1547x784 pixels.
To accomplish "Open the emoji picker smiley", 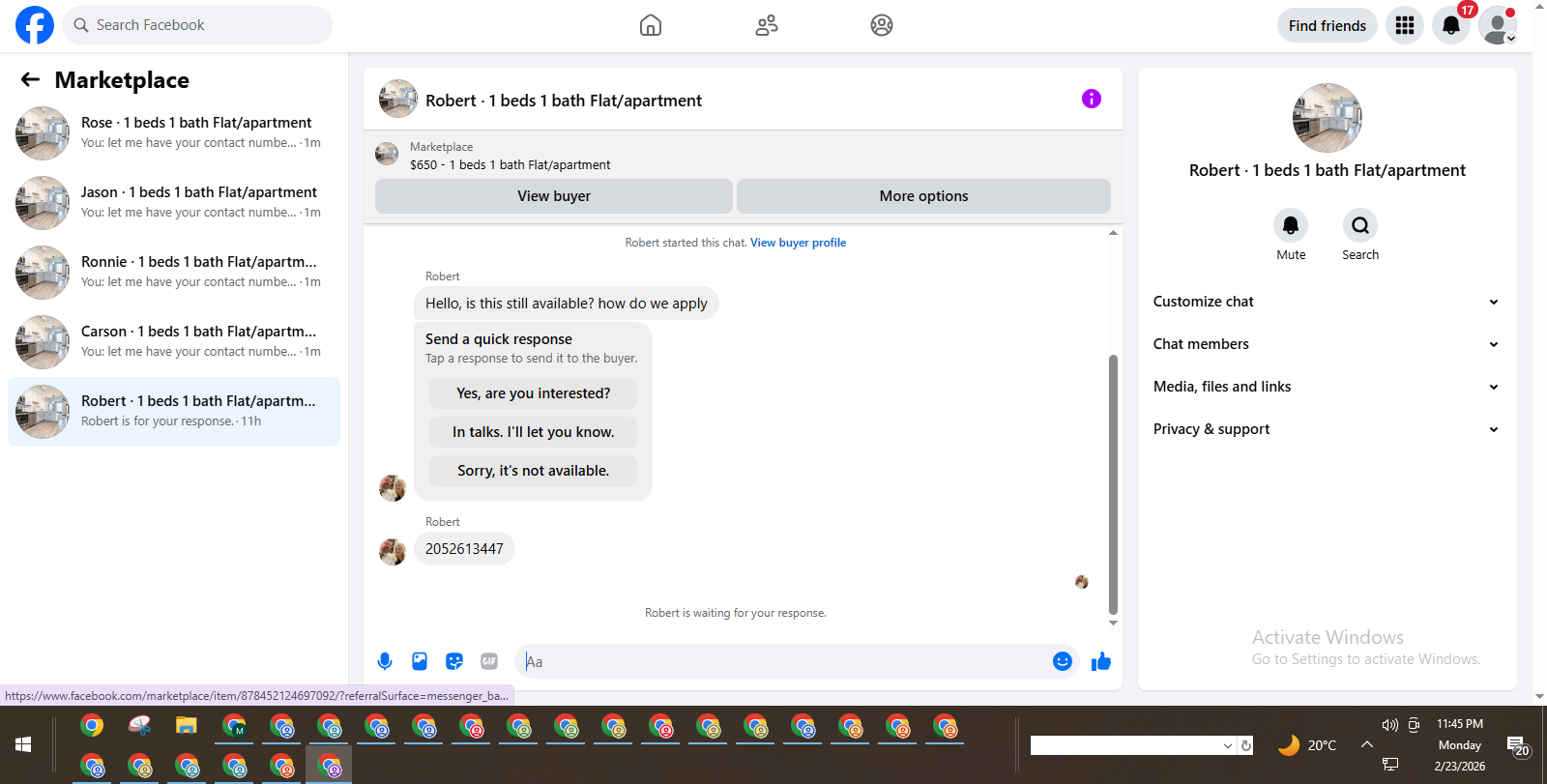I will pos(1063,661).
